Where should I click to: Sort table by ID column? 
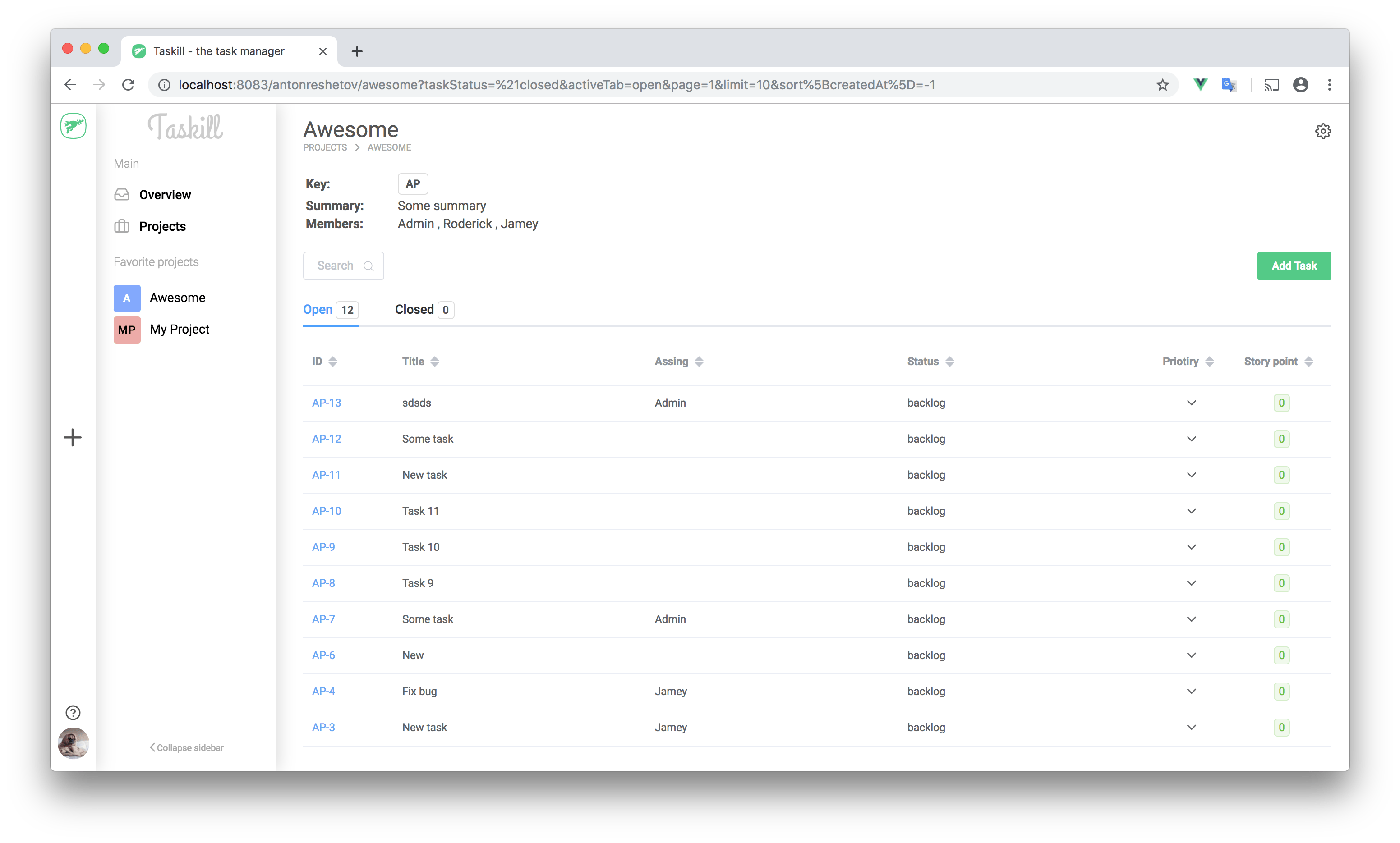coord(333,361)
